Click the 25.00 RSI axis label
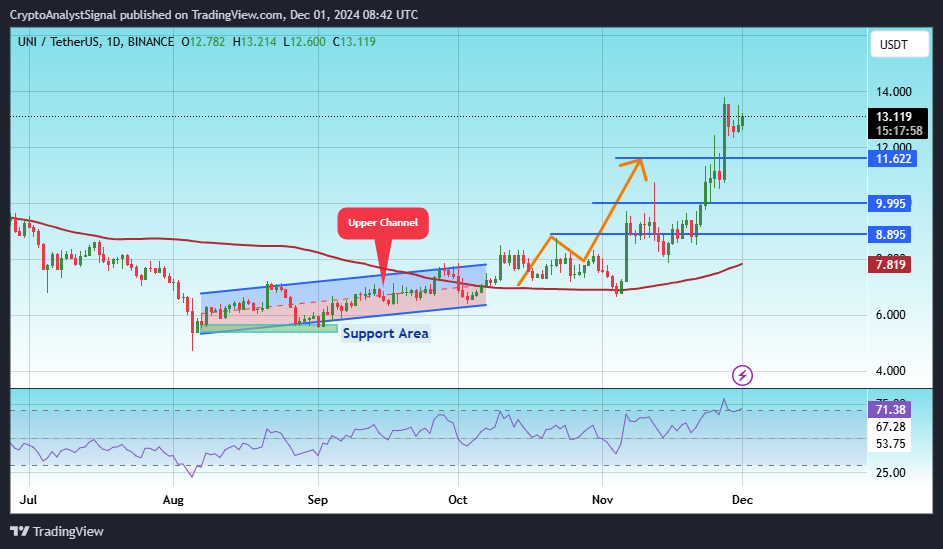 click(x=891, y=473)
